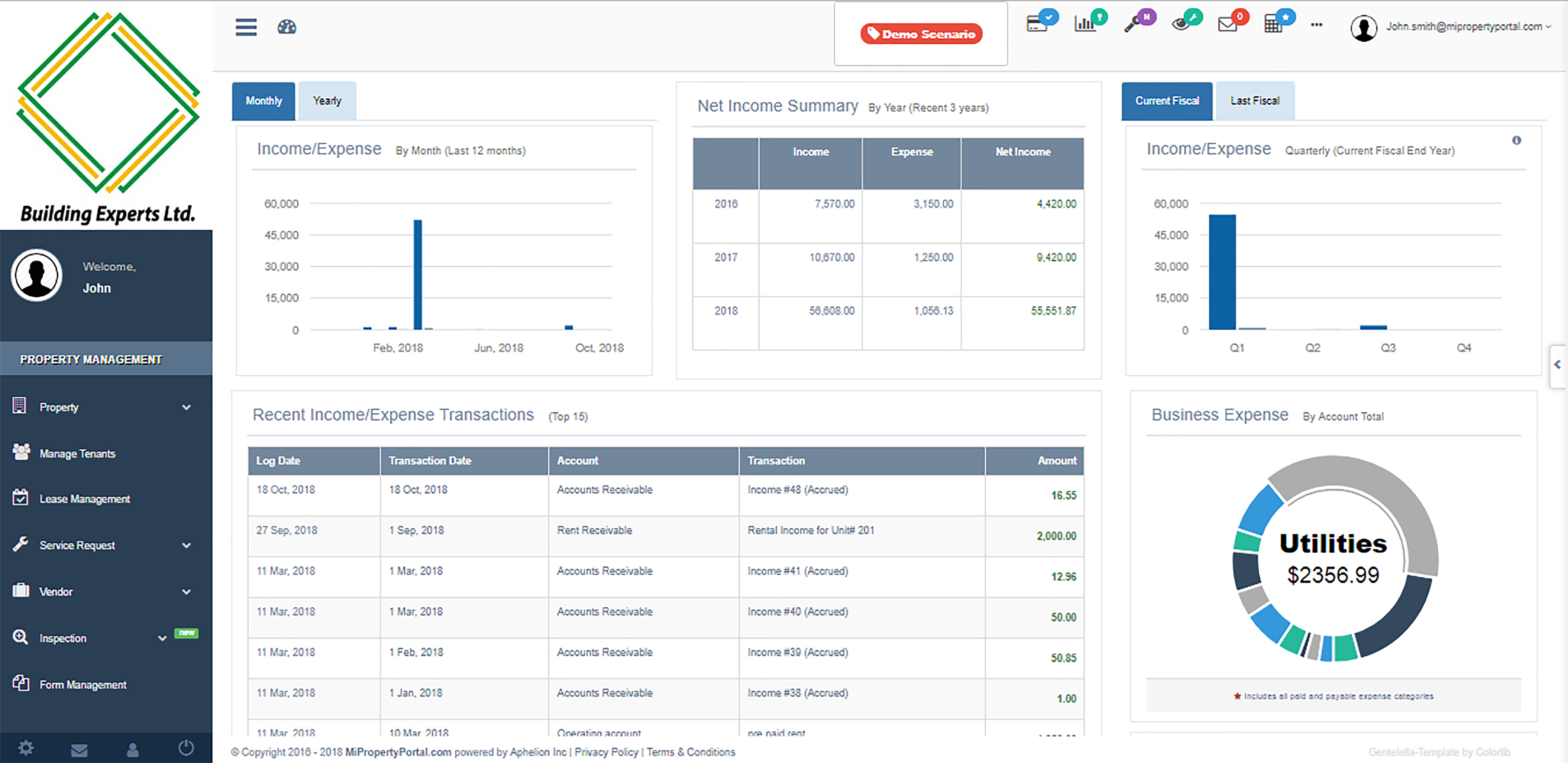Open the Inspection menu marked new
This screenshot has height=763, width=1568.
click(63, 638)
